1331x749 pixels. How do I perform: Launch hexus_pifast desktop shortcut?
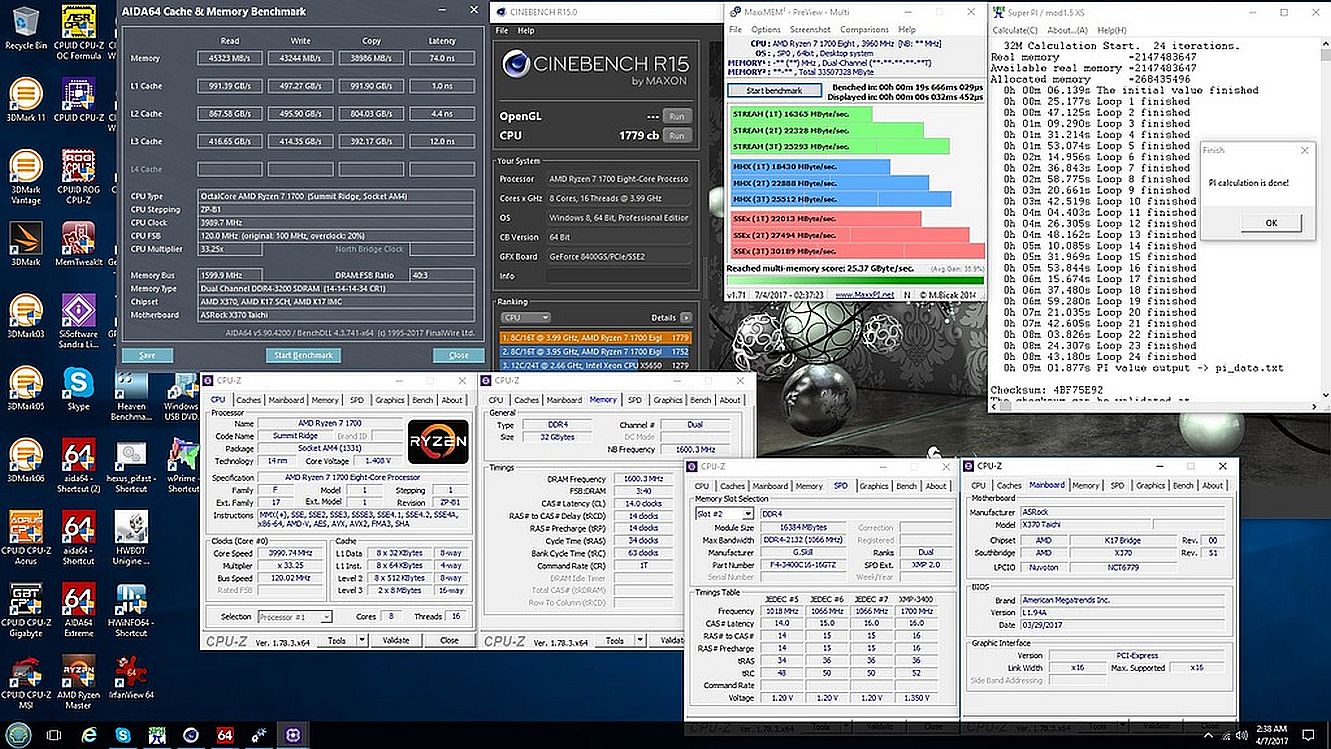click(x=131, y=466)
